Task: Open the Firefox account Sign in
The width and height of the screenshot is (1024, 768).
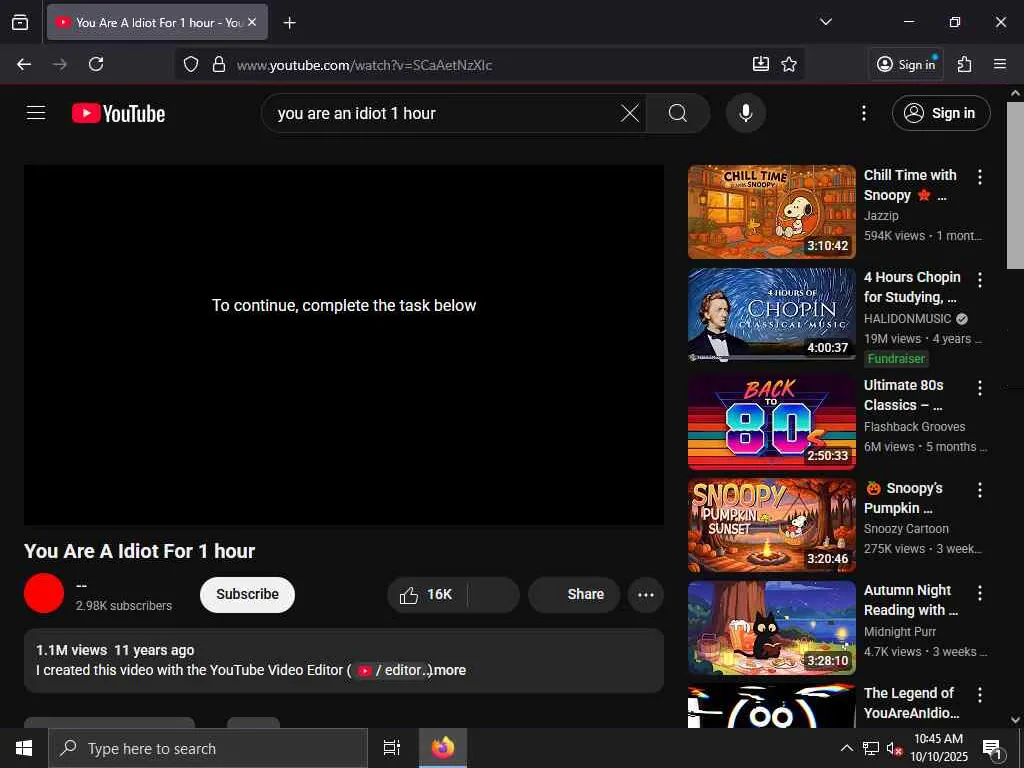Action: point(906,64)
